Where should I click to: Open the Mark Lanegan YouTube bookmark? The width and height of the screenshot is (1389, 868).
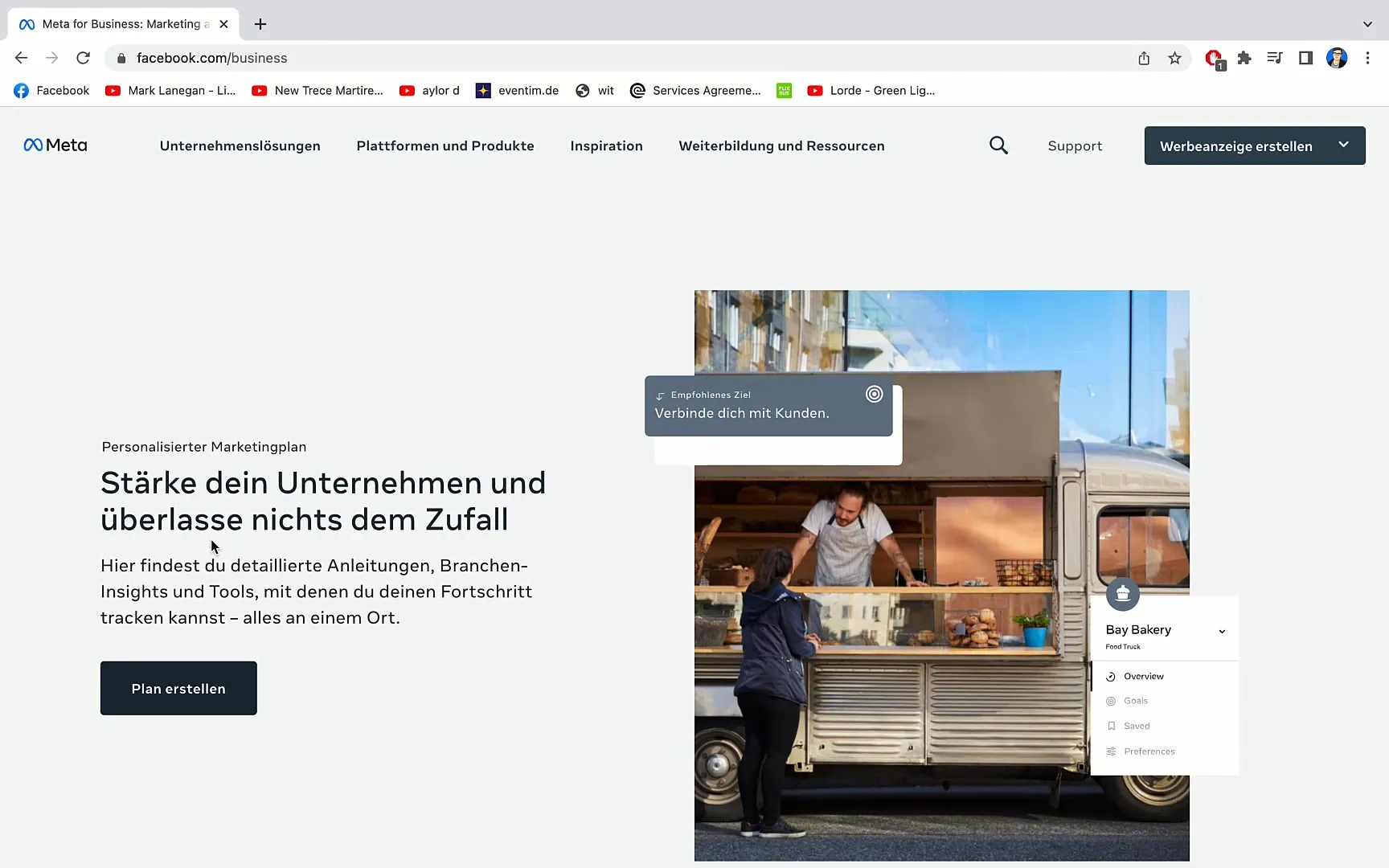tap(170, 91)
